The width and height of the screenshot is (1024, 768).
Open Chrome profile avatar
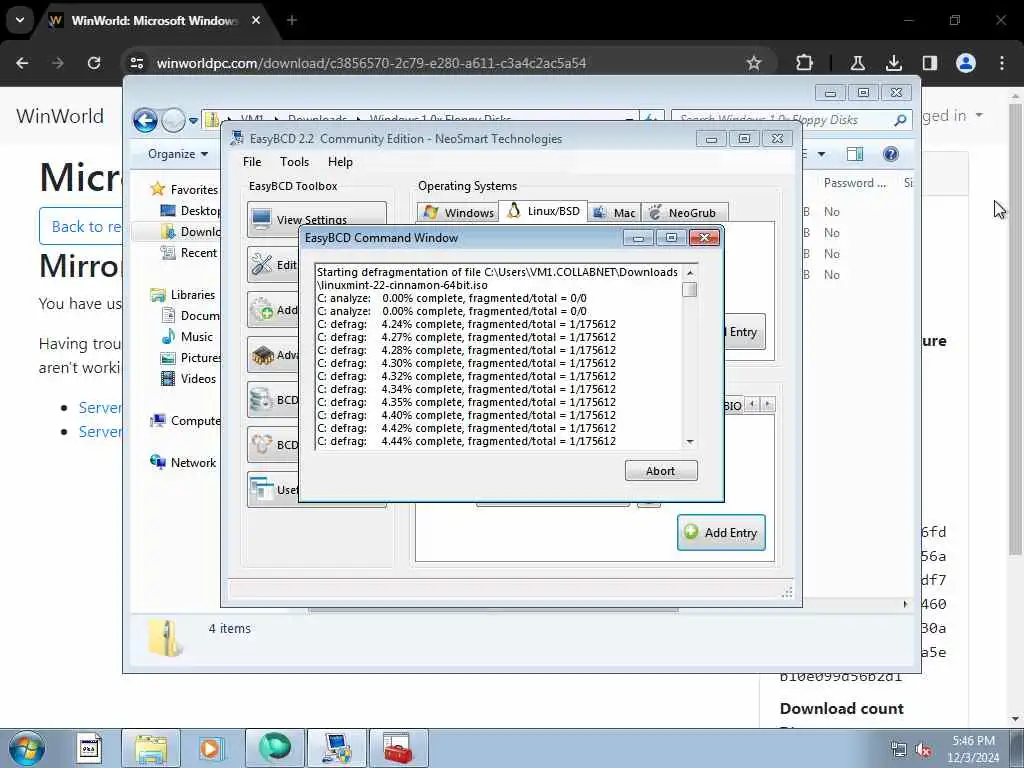966,63
